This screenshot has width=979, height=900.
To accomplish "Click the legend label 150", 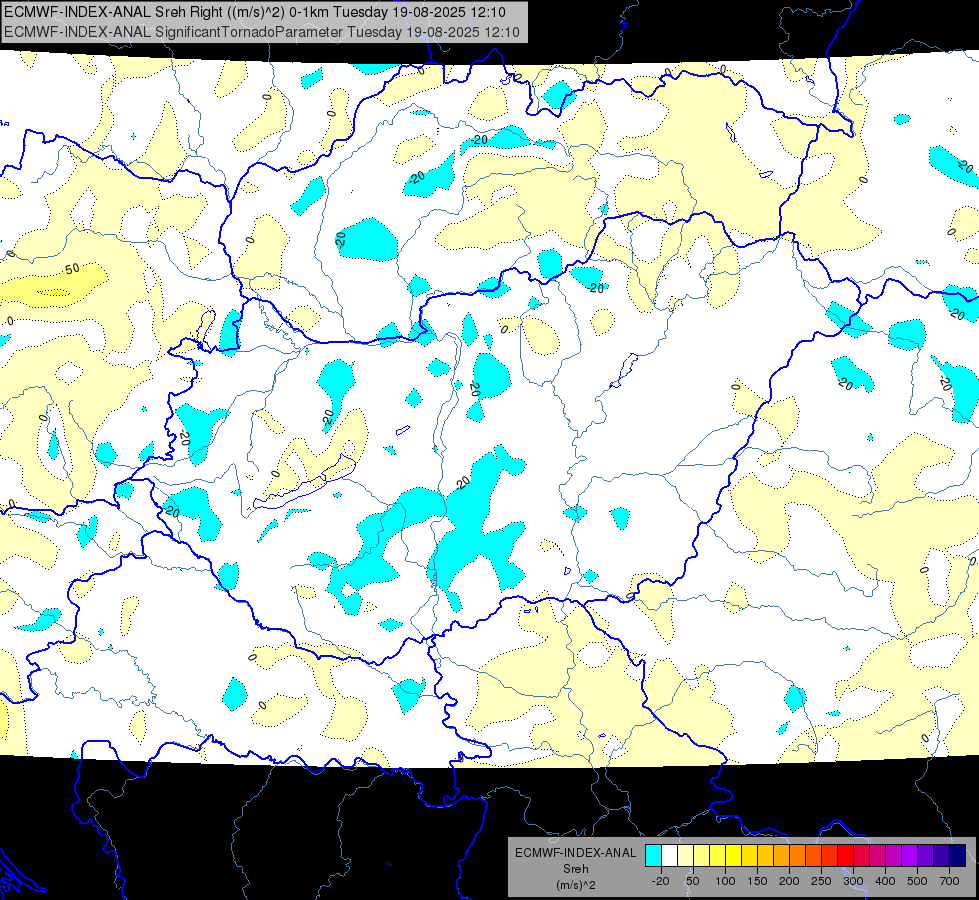I will tap(757, 881).
